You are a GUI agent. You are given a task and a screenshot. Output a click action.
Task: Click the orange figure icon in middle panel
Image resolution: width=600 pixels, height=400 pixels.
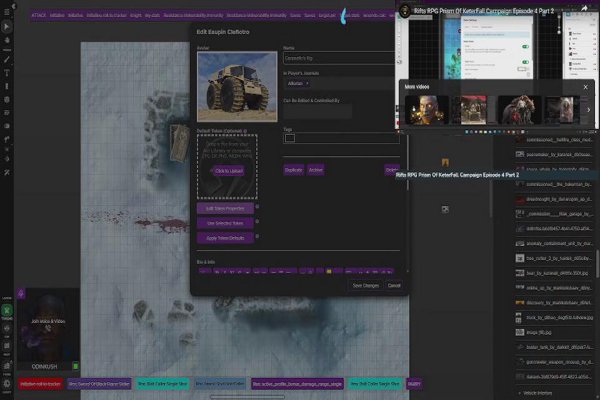[445, 163]
